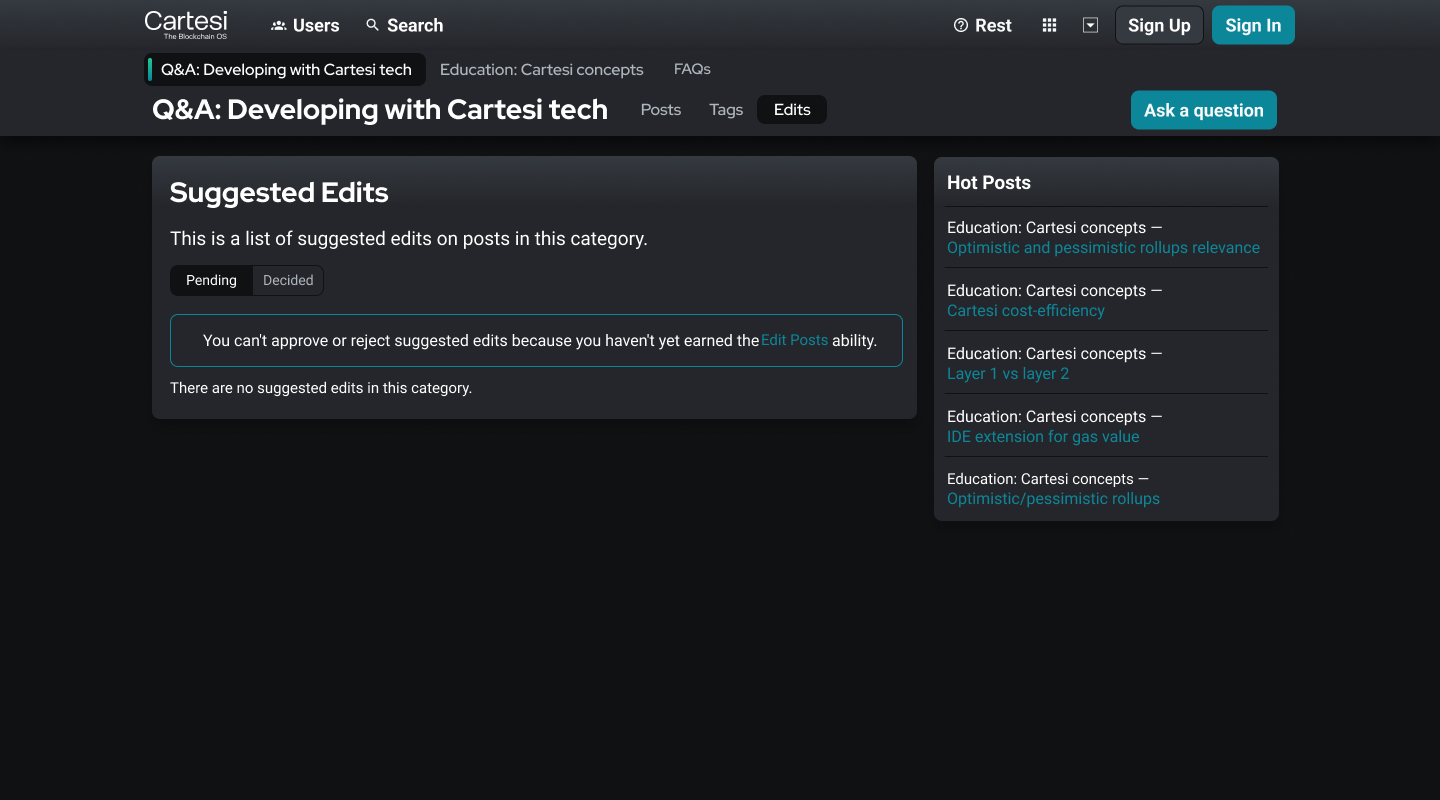The width and height of the screenshot is (1440, 800).
Task: Switch to the Posts tab
Action: pos(660,110)
